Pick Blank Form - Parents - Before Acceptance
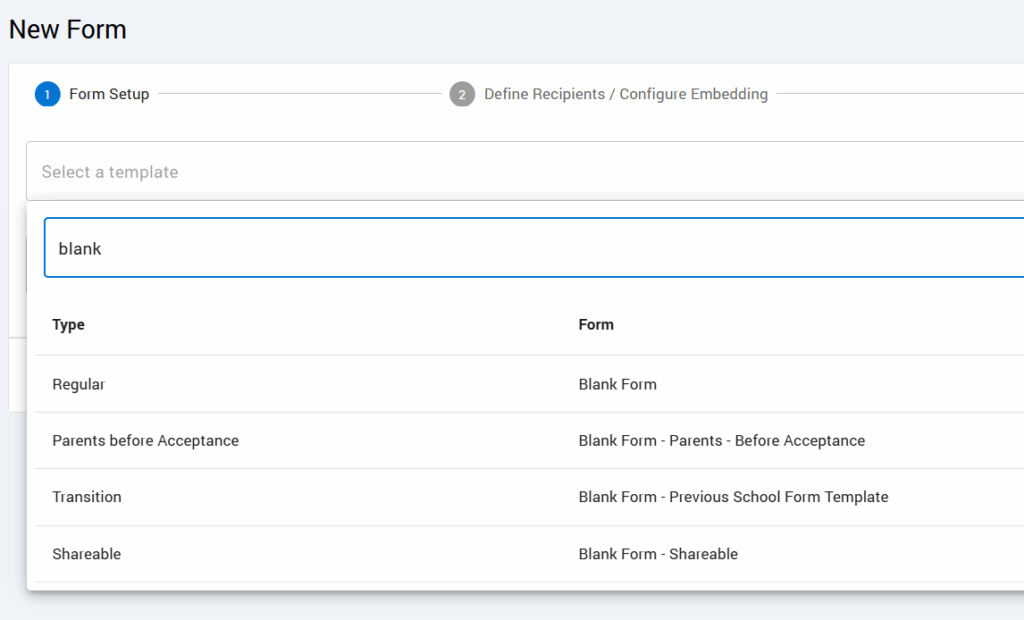This screenshot has height=620, width=1024. [x=721, y=440]
